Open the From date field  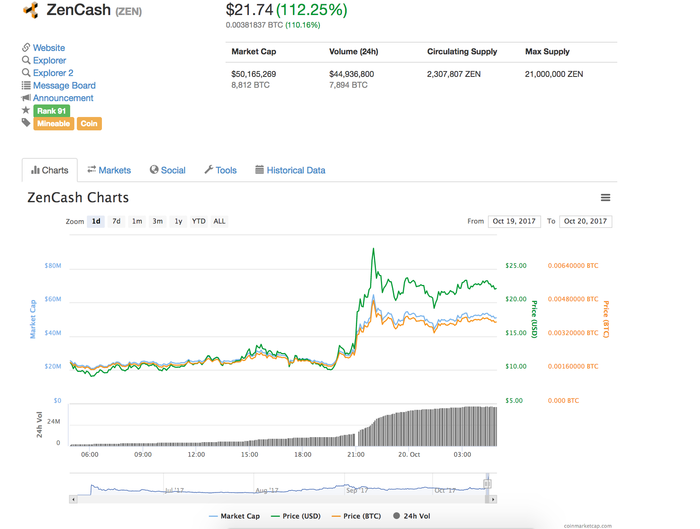(x=515, y=221)
